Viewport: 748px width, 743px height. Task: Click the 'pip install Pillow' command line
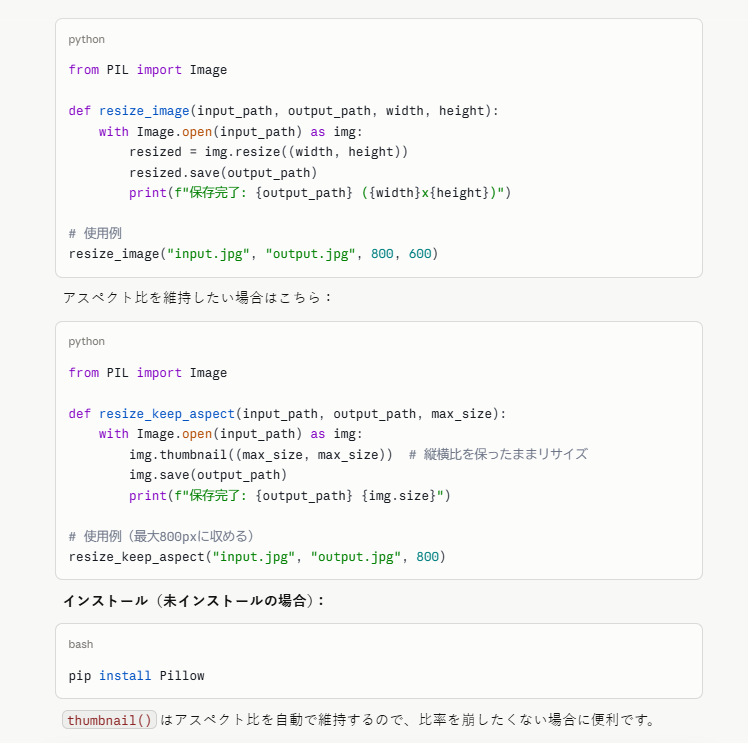(136, 676)
